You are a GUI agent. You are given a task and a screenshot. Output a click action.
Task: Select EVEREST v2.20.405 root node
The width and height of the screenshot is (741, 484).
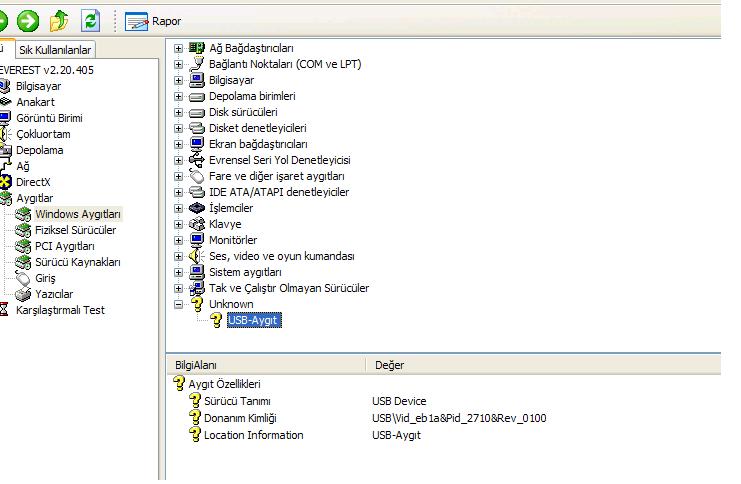[x=46, y=70]
